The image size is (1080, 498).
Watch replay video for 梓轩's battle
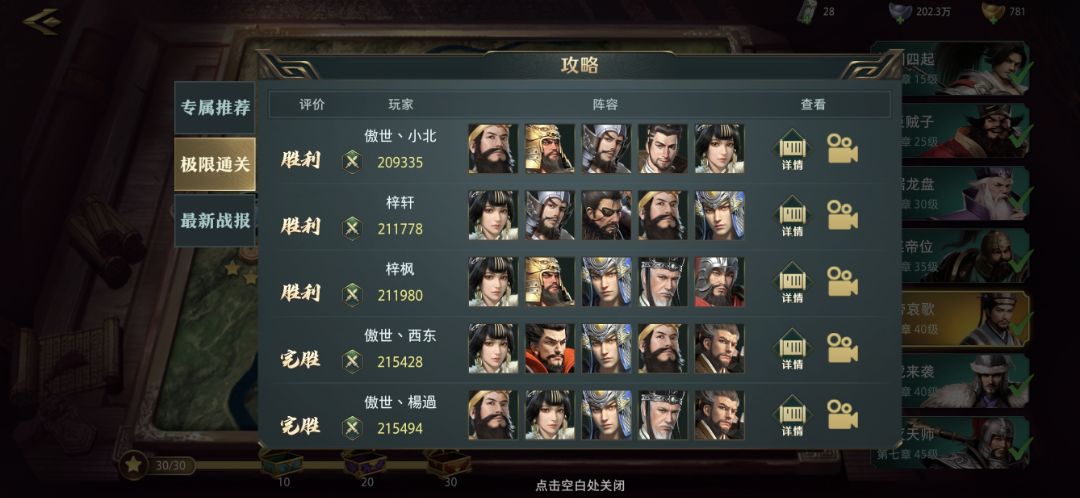842,215
